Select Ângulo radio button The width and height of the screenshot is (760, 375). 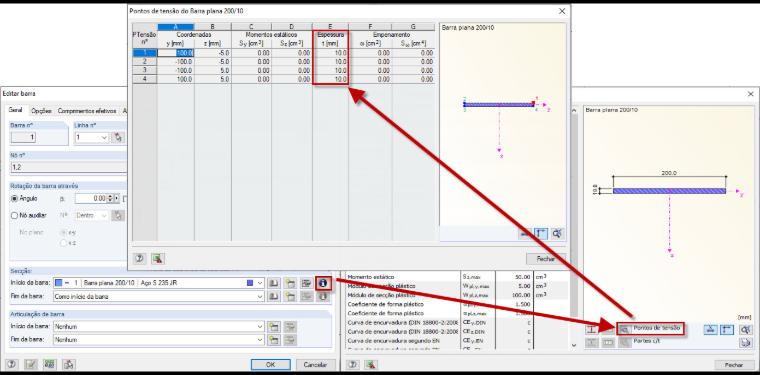click(x=15, y=199)
